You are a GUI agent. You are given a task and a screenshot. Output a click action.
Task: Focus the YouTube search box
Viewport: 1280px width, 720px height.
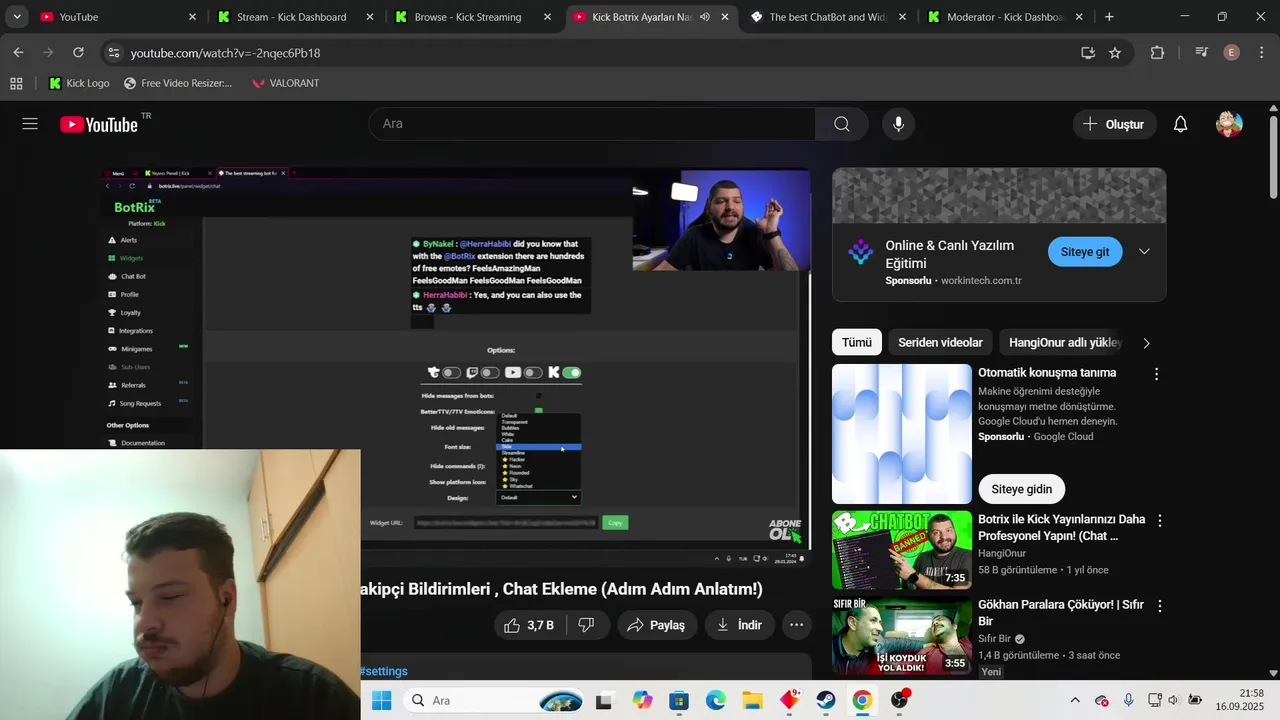[x=592, y=124]
